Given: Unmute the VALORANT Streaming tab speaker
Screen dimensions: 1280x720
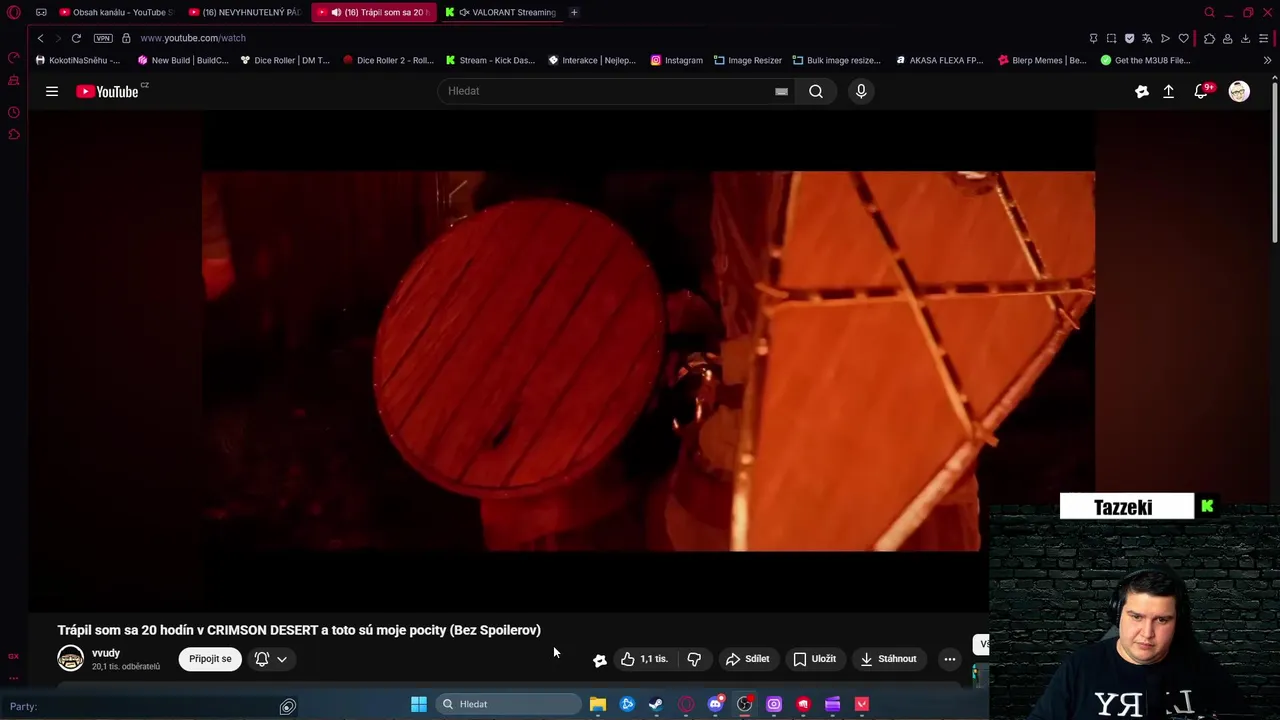Looking at the screenshot, I should [x=464, y=12].
